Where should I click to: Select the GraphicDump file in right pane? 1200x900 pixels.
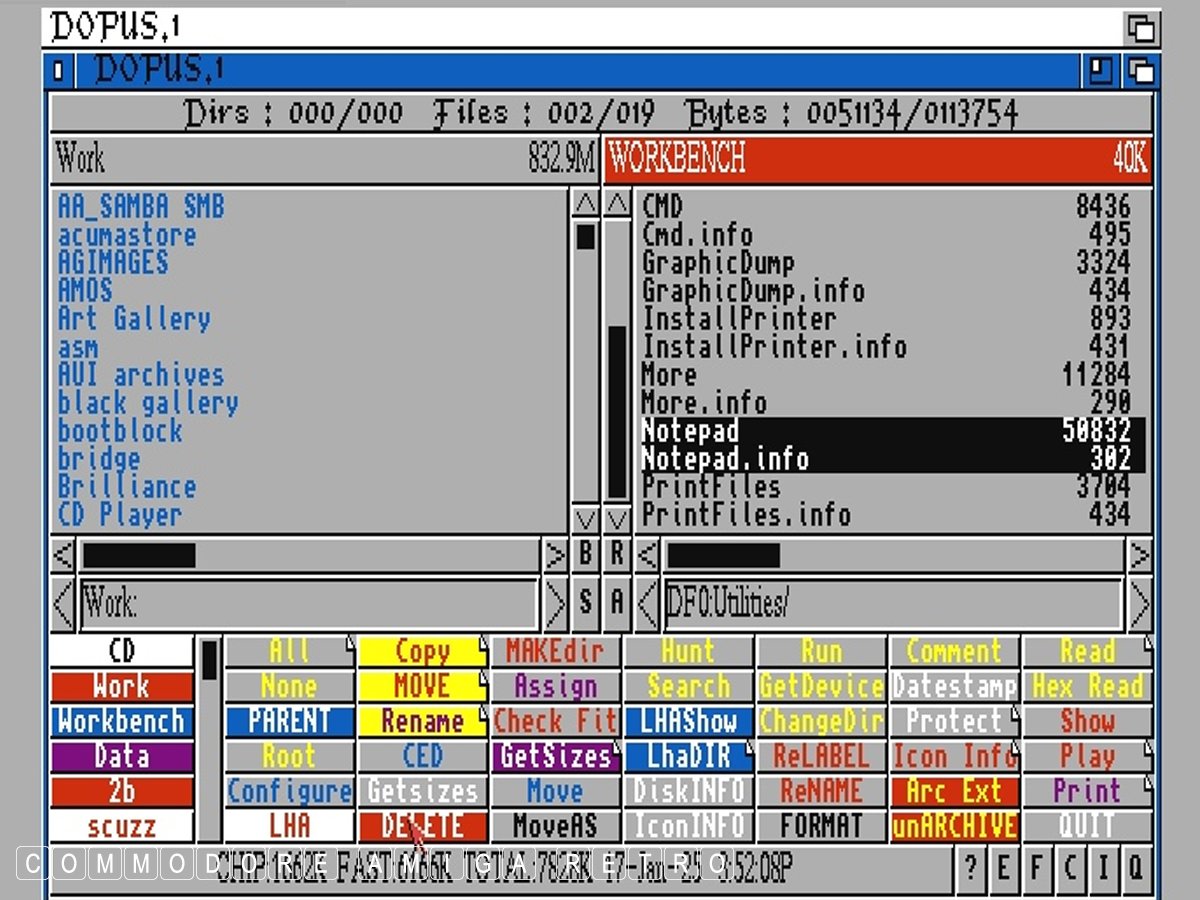tap(718, 263)
